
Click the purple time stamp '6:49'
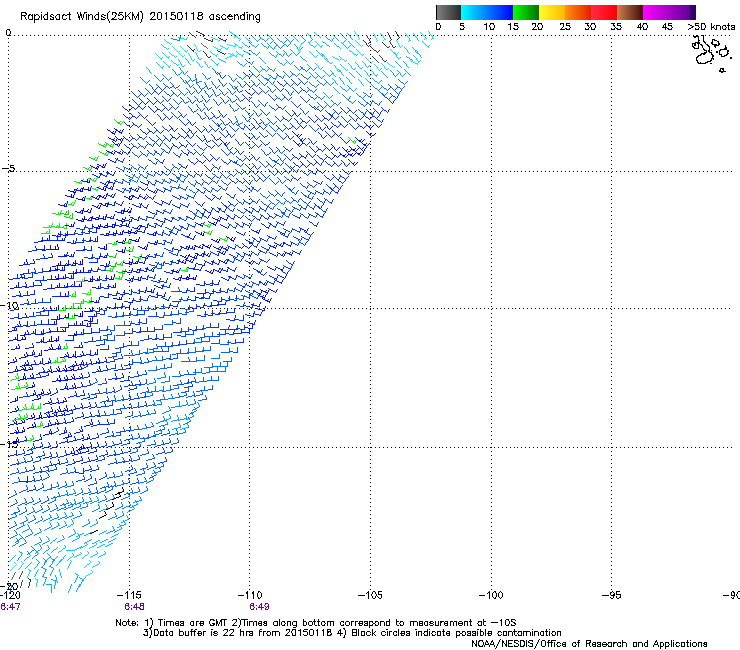(260, 607)
